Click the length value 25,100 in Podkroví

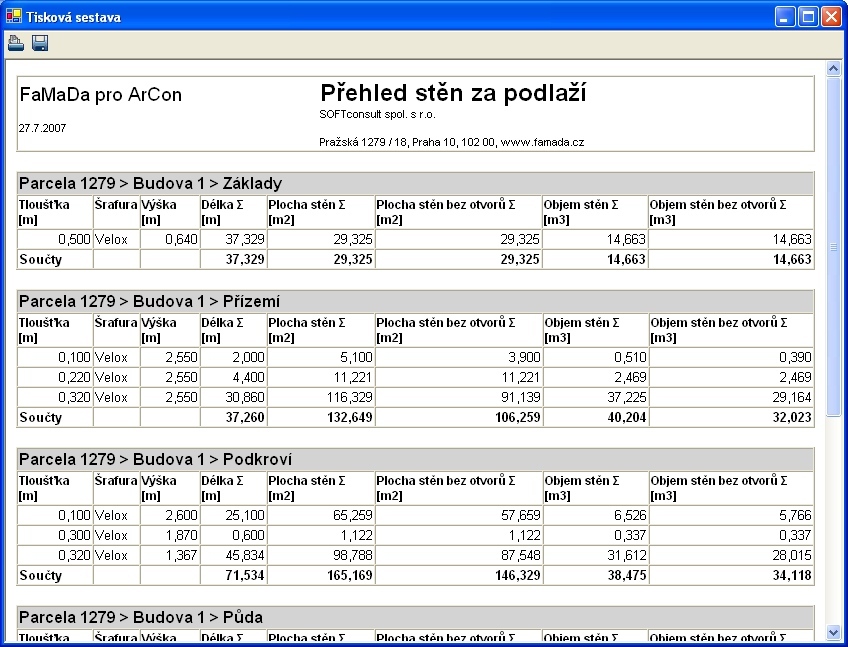click(245, 515)
